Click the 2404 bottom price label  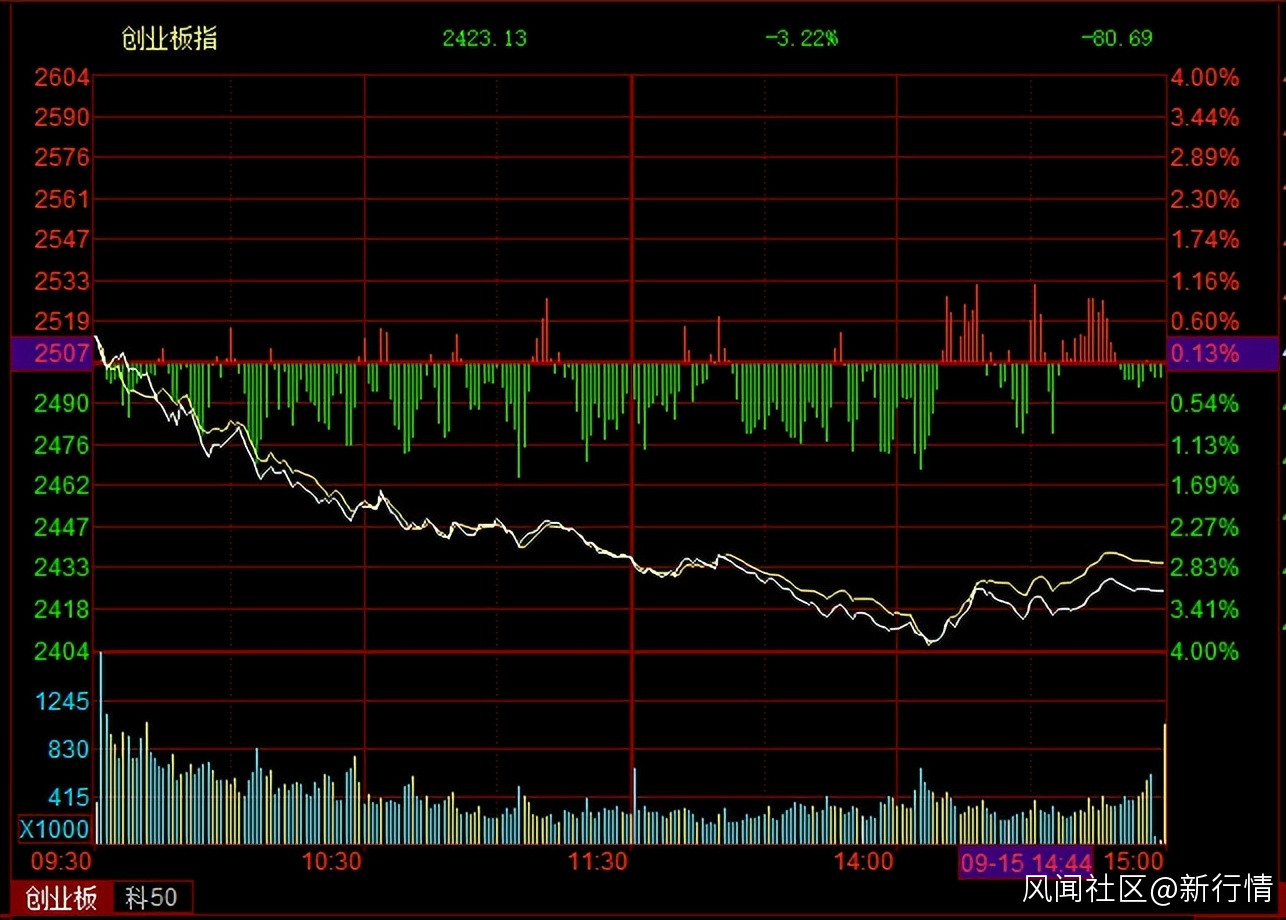62,652
